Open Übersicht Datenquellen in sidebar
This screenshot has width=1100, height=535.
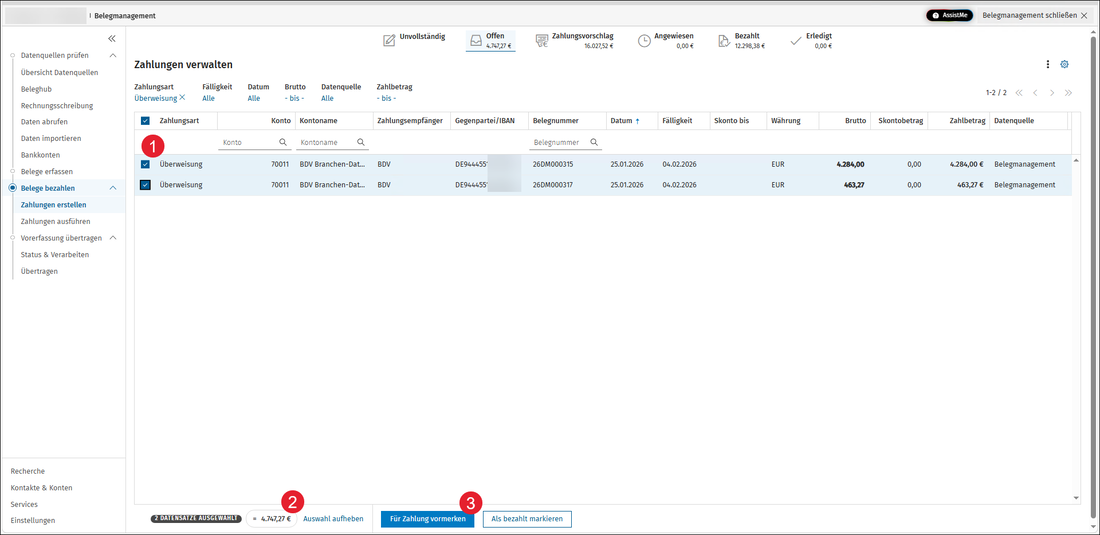[60, 72]
